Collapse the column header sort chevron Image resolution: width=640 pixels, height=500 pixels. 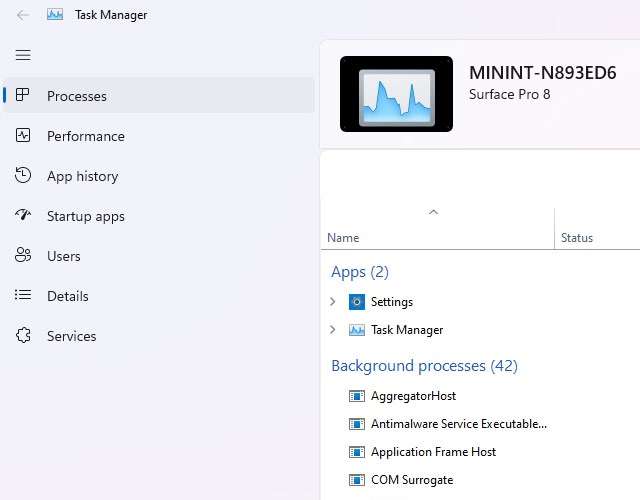[x=433, y=212]
